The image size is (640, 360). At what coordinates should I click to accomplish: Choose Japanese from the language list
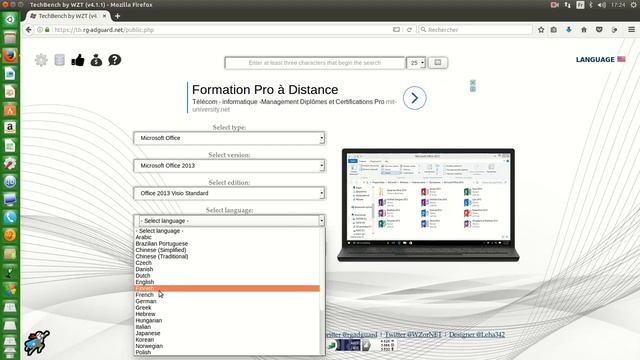click(227, 333)
